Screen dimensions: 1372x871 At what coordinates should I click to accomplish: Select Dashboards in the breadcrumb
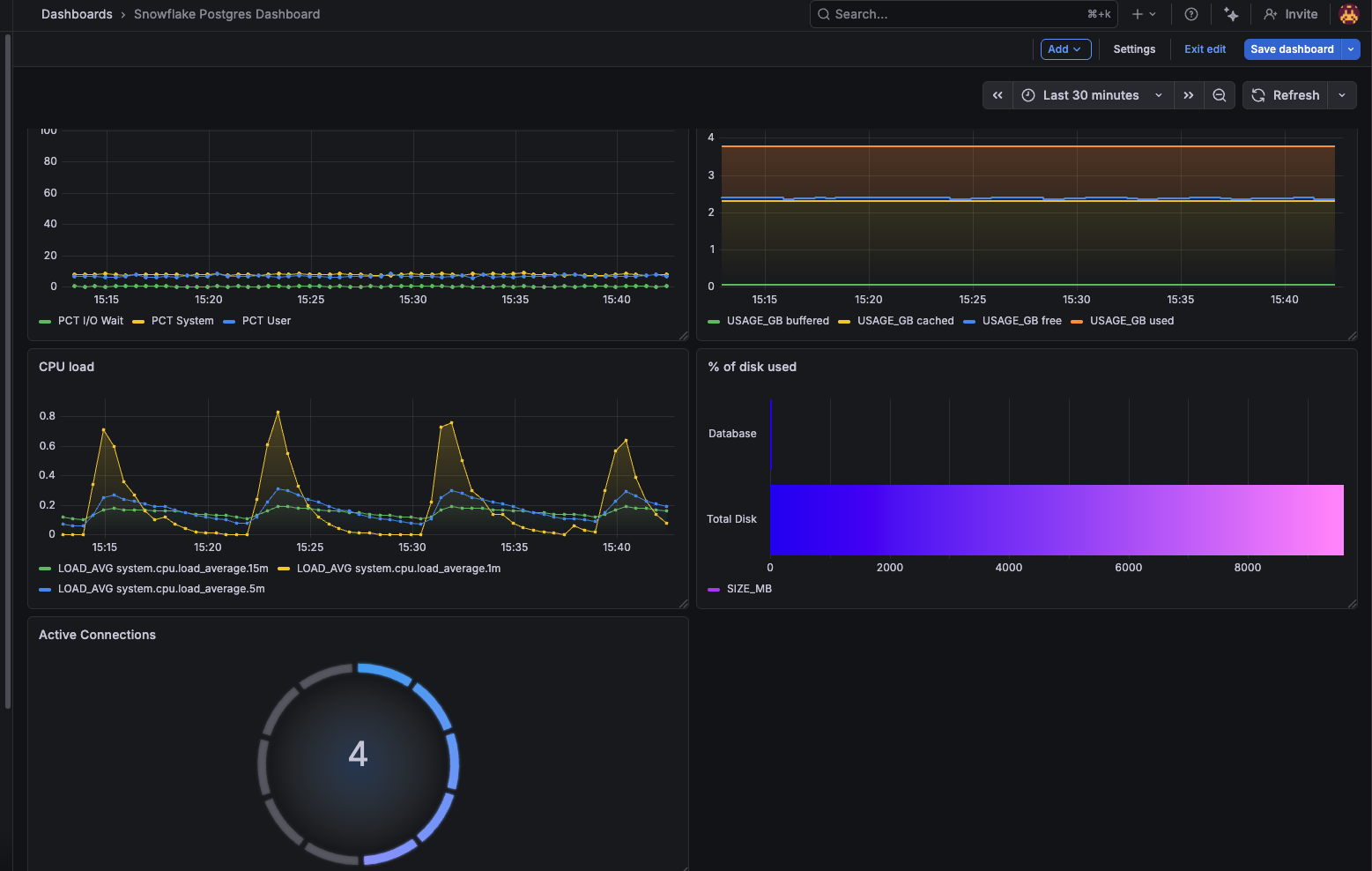coord(77,14)
